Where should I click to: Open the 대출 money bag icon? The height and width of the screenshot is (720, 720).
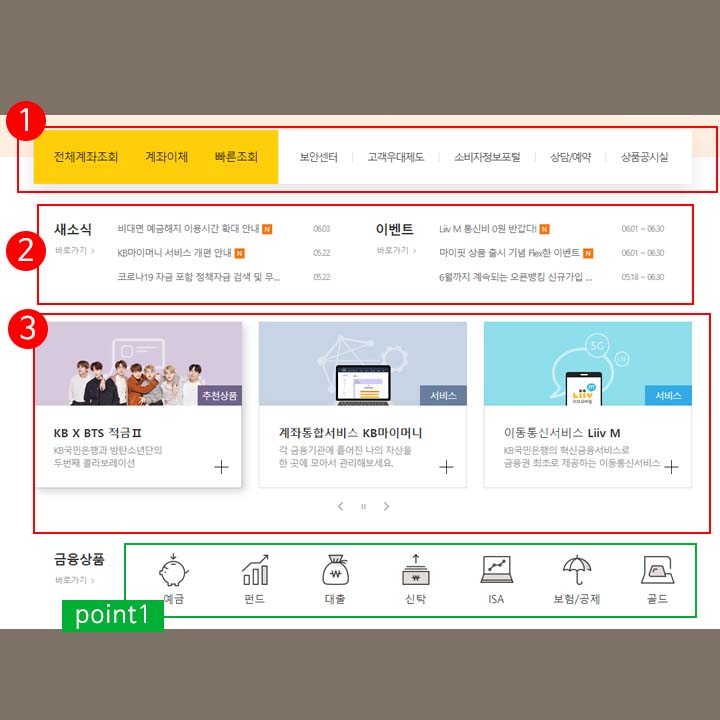click(335, 570)
